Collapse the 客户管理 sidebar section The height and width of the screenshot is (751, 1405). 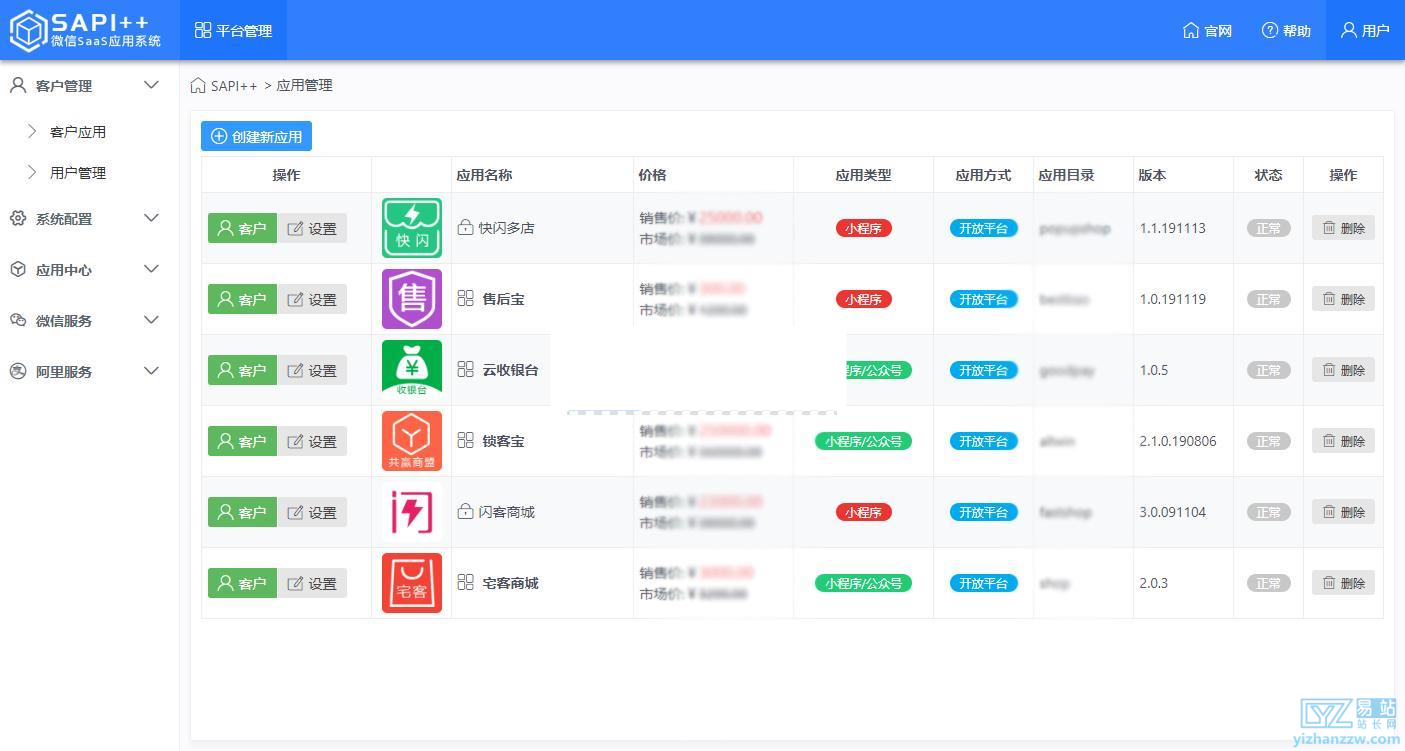(x=85, y=85)
